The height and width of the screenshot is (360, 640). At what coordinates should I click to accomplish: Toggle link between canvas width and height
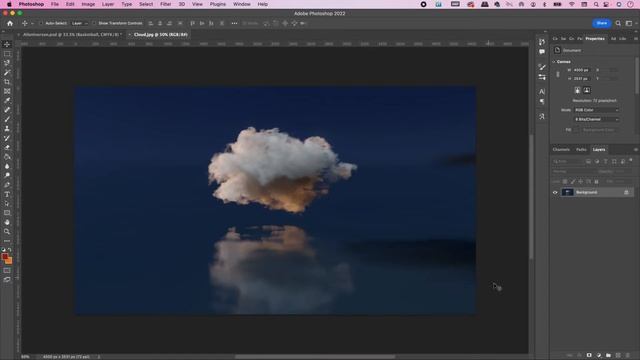point(558,74)
